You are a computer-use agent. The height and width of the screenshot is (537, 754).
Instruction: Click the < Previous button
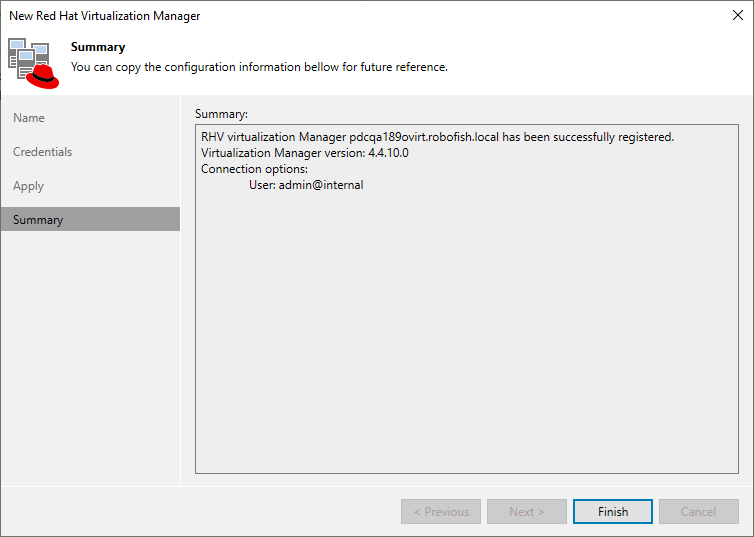[x=440, y=512]
